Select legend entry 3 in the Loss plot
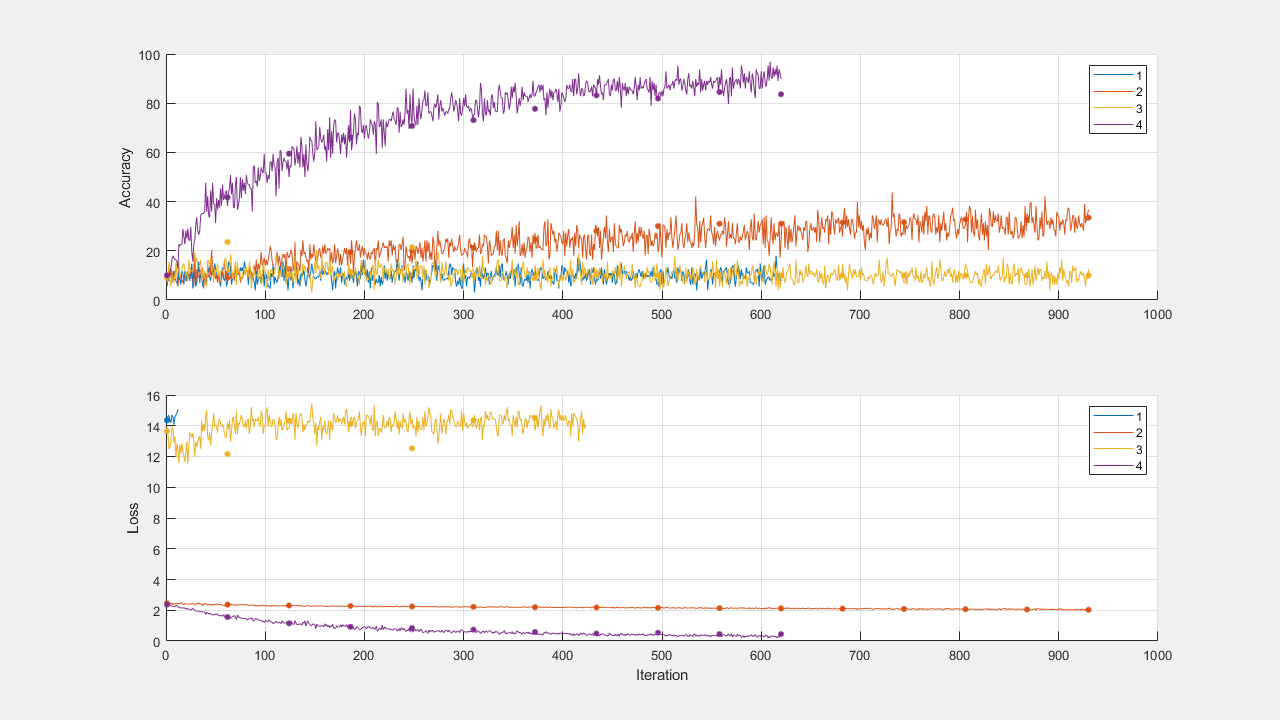1280x720 pixels. 1117,449
